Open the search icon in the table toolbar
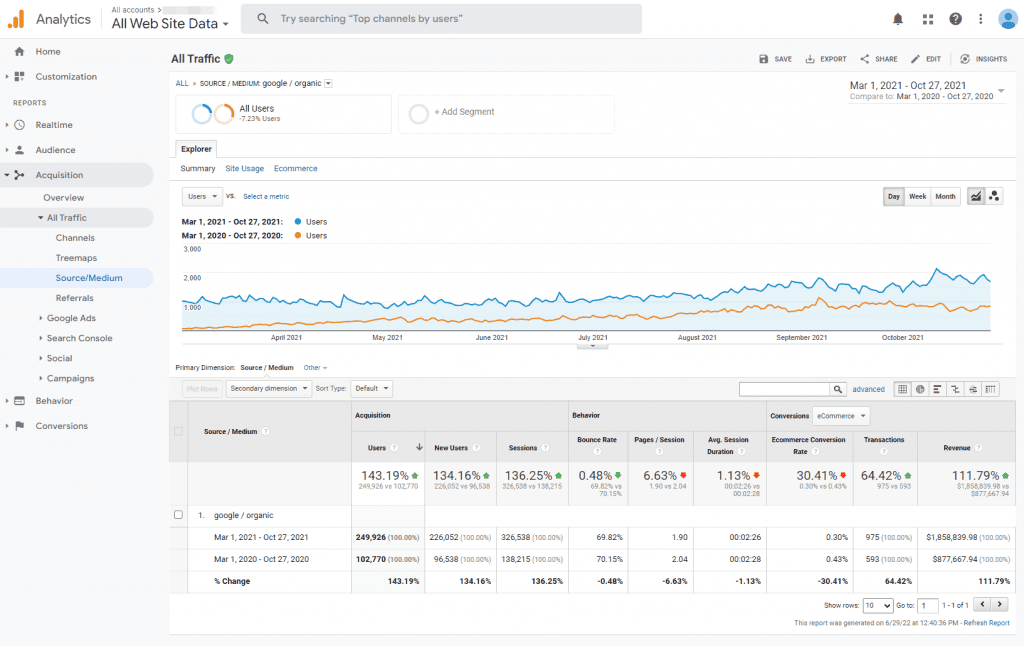The image size is (1024, 646). tap(838, 388)
